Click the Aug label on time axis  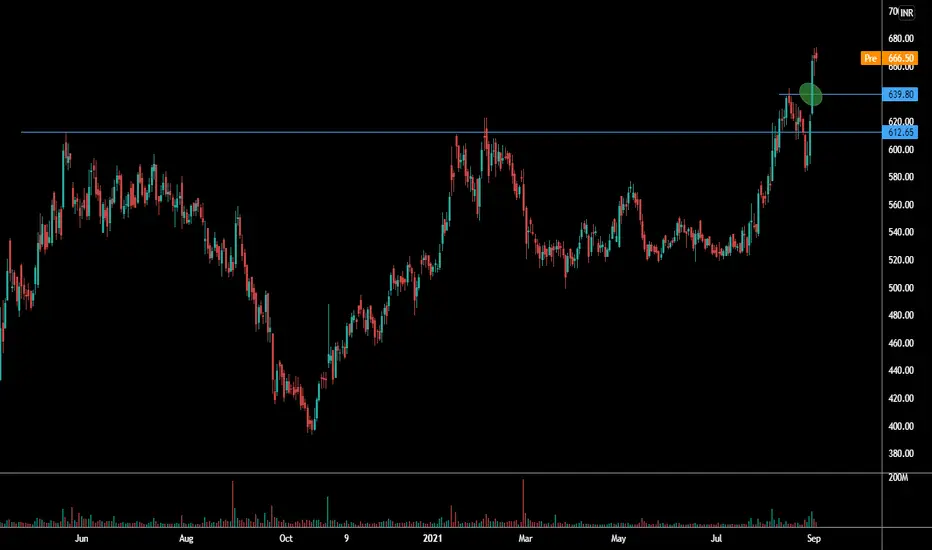click(x=186, y=539)
